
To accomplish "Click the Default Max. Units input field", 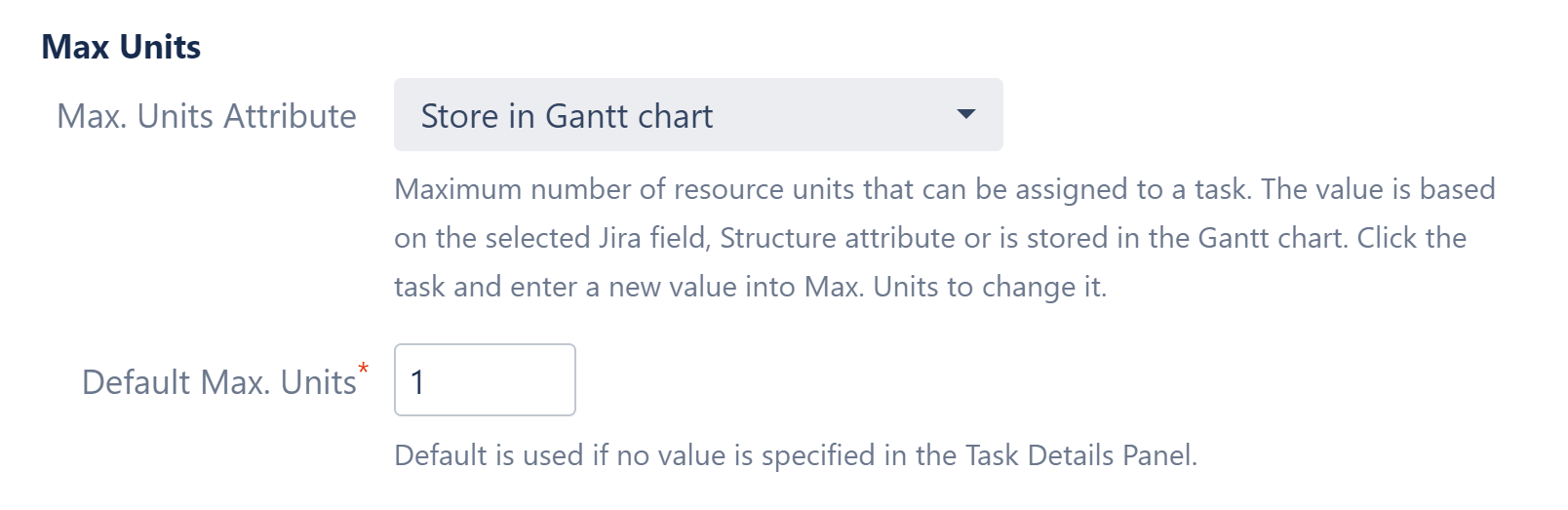I will tap(485, 380).
